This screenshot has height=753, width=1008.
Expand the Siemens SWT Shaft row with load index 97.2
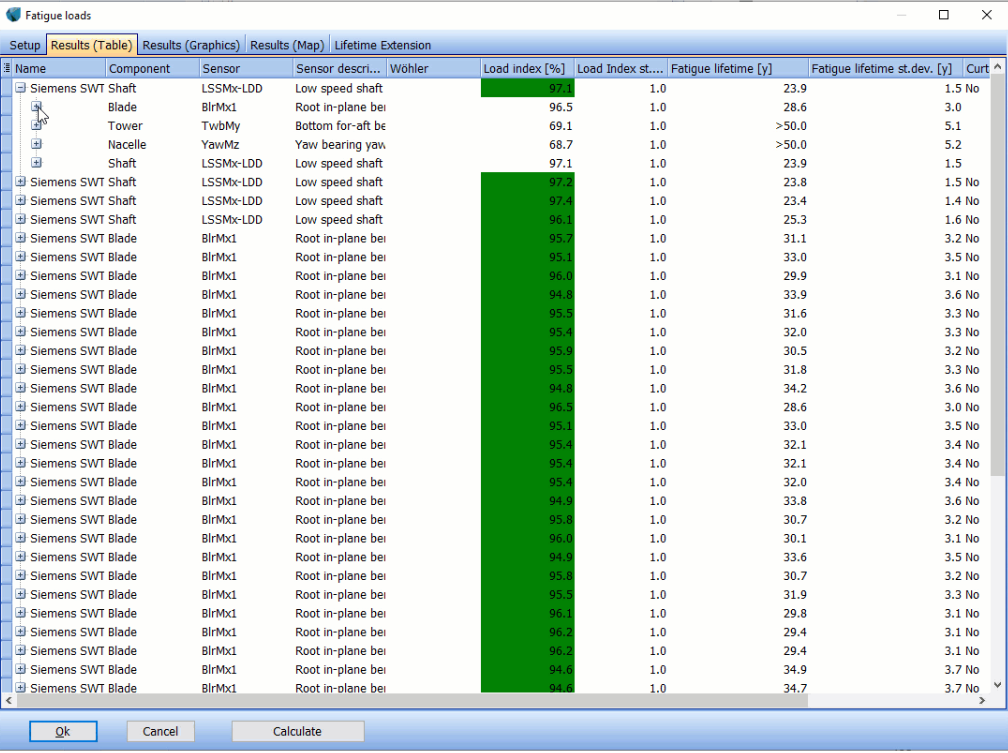(x=21, y=182)
